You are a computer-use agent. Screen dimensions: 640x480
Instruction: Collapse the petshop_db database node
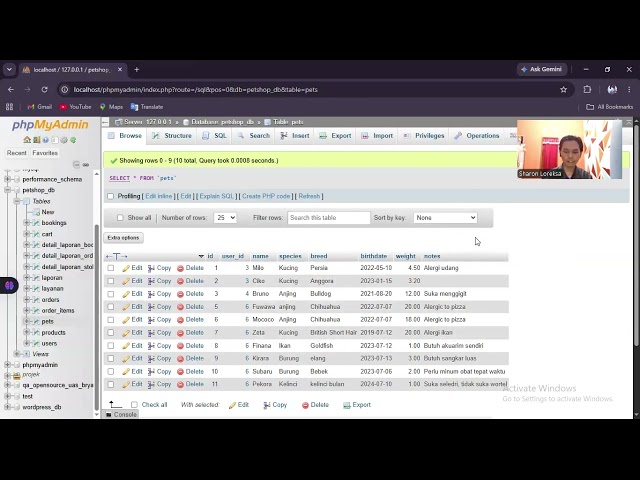coord(7,190)
